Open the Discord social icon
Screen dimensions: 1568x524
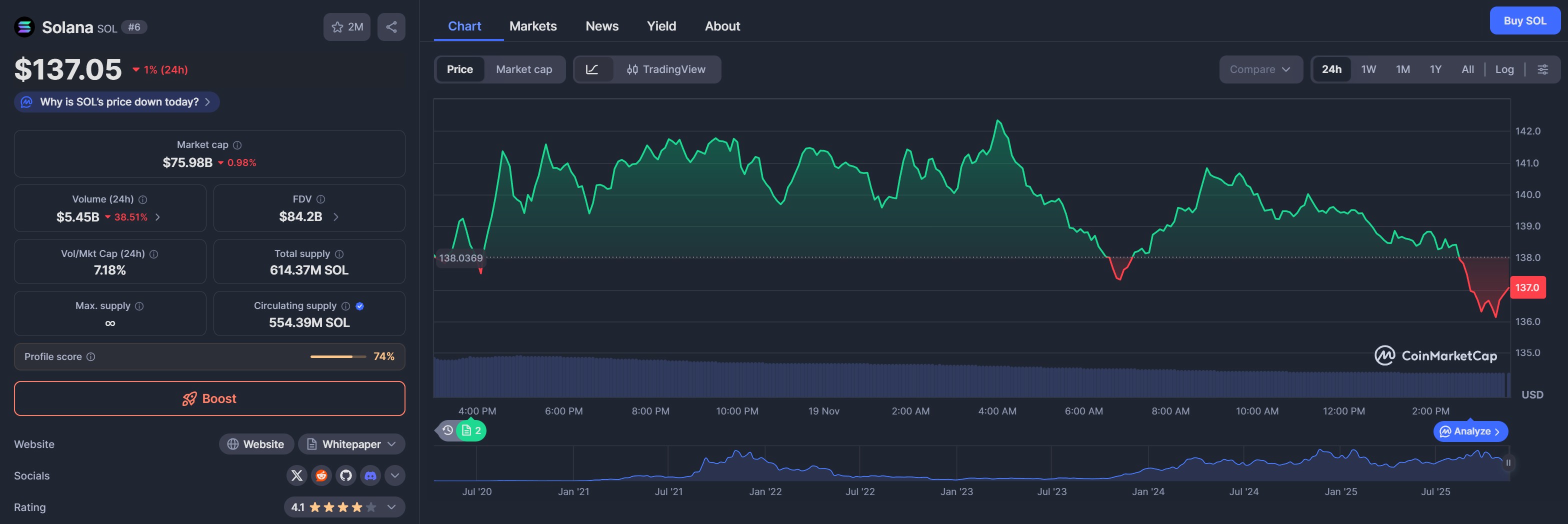[x=370, y=475]
